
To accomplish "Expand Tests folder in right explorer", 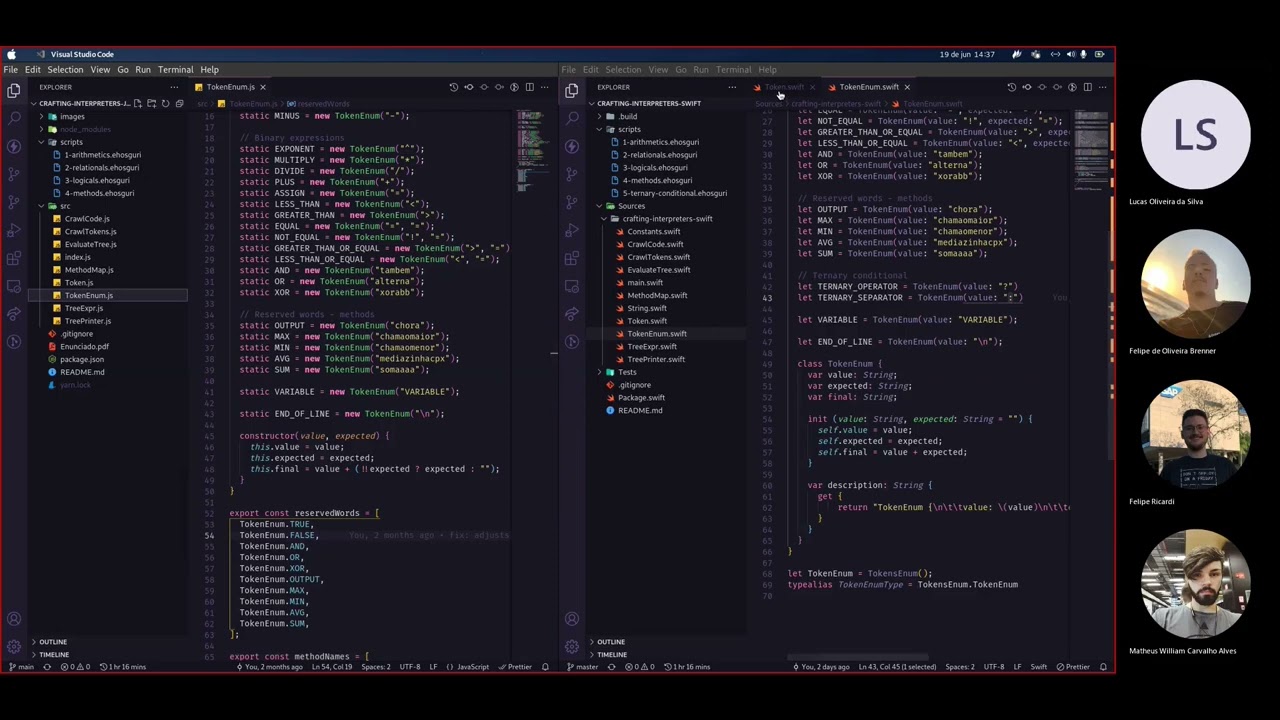I will coord(627,372).
